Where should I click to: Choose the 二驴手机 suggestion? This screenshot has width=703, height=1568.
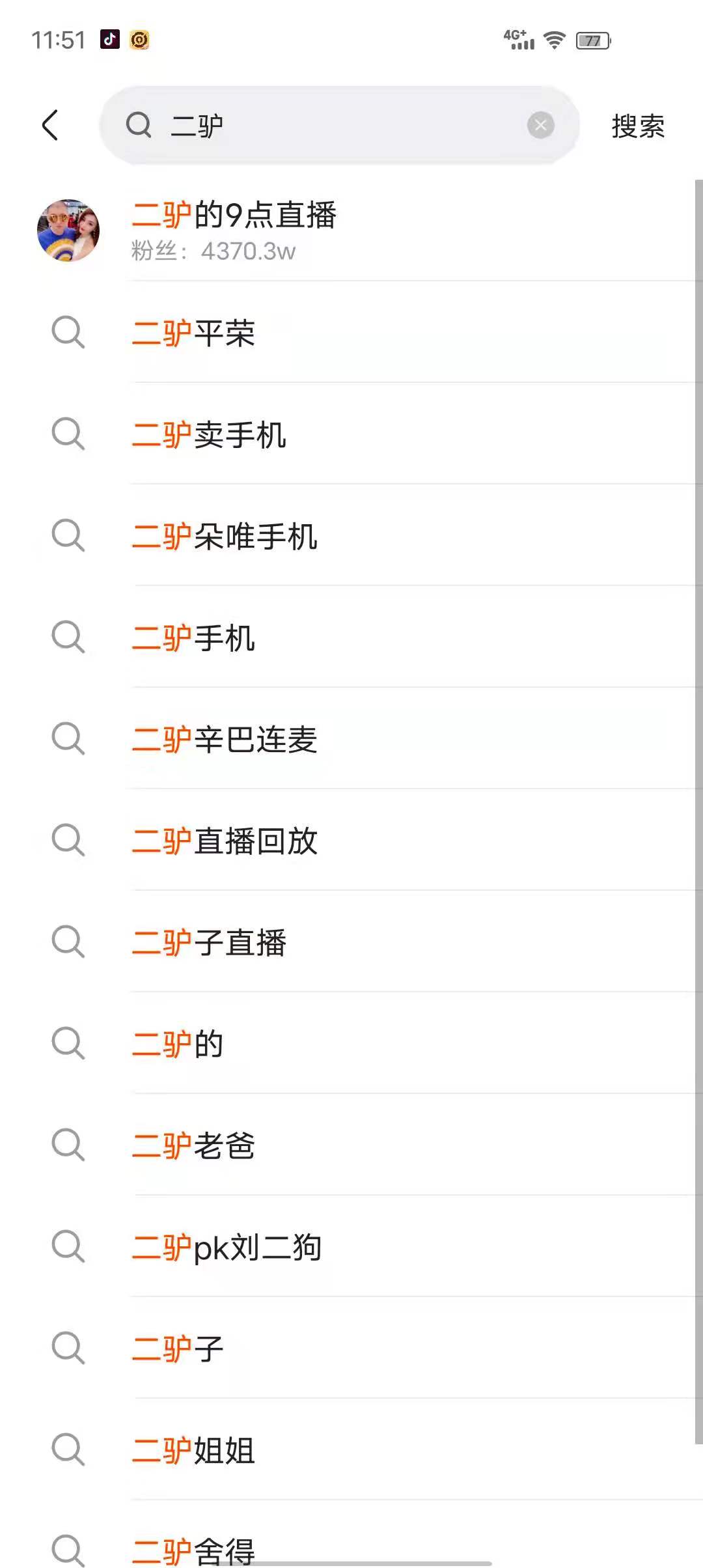[193, 638]
